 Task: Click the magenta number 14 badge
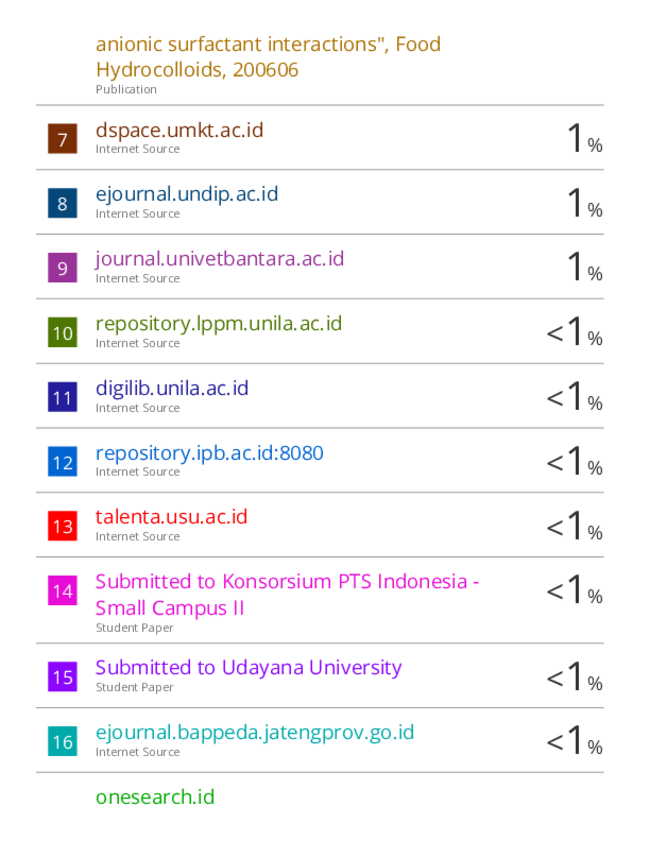(x=62, y=591)
